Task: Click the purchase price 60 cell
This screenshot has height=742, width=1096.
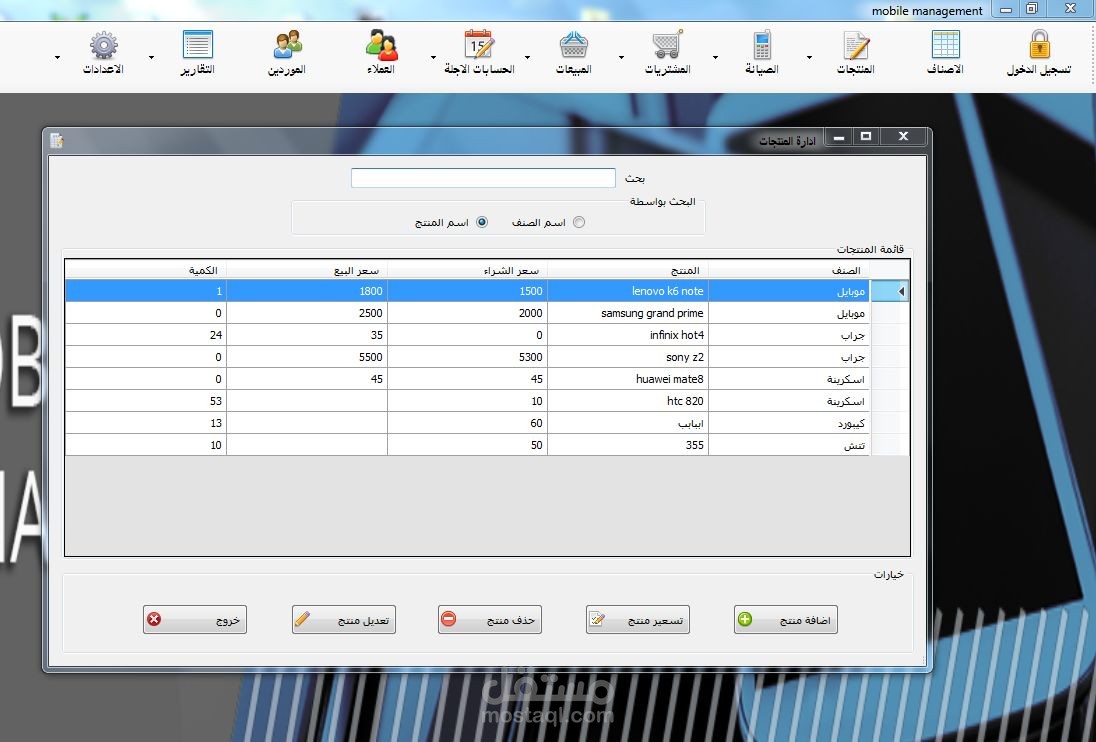Action: point(468,423)
